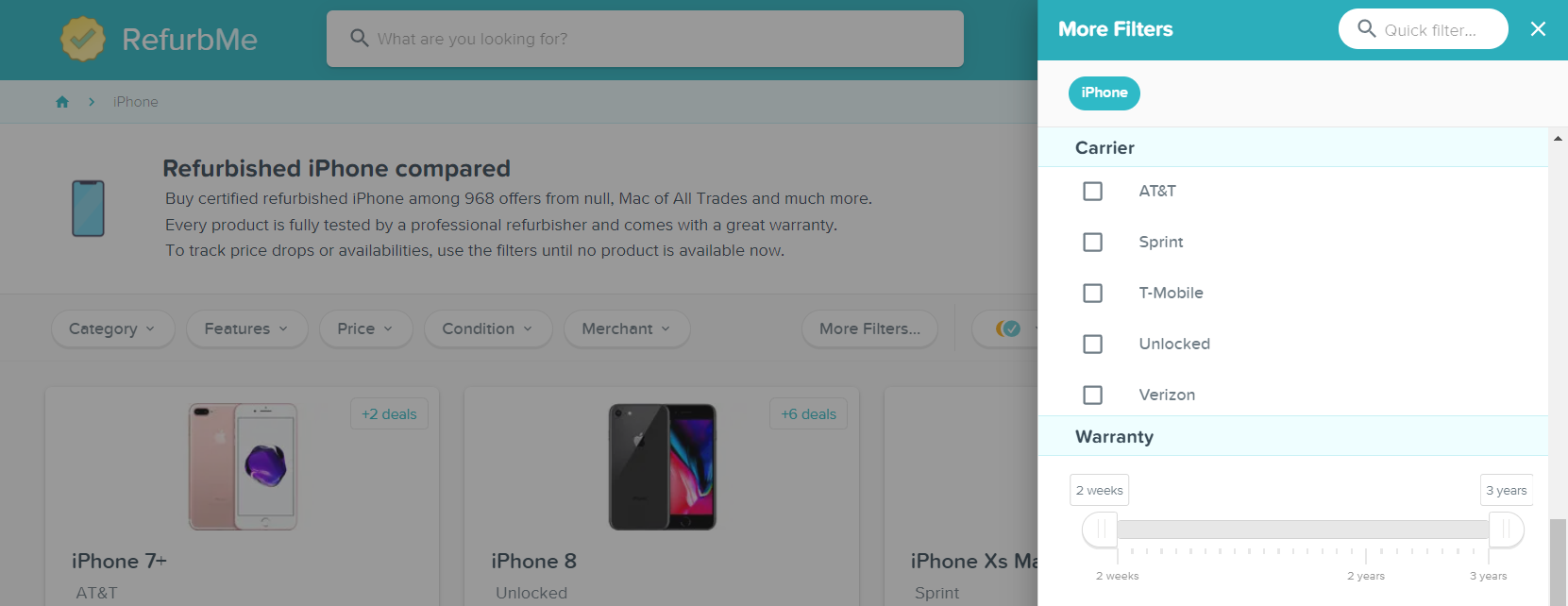Click the blue iPhone category icon

[88, 209]
